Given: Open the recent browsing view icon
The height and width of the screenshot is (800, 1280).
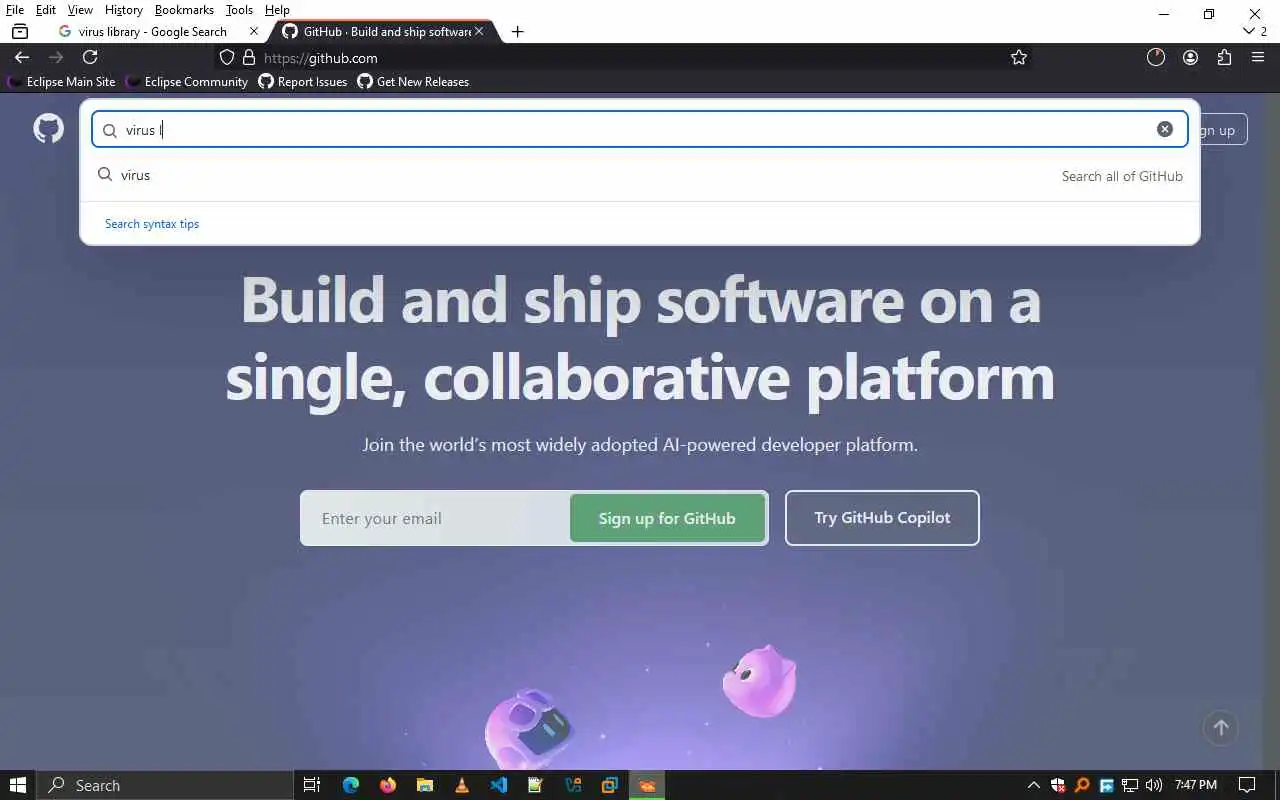Looking at the screenshot, I should [x=20, y=31].
